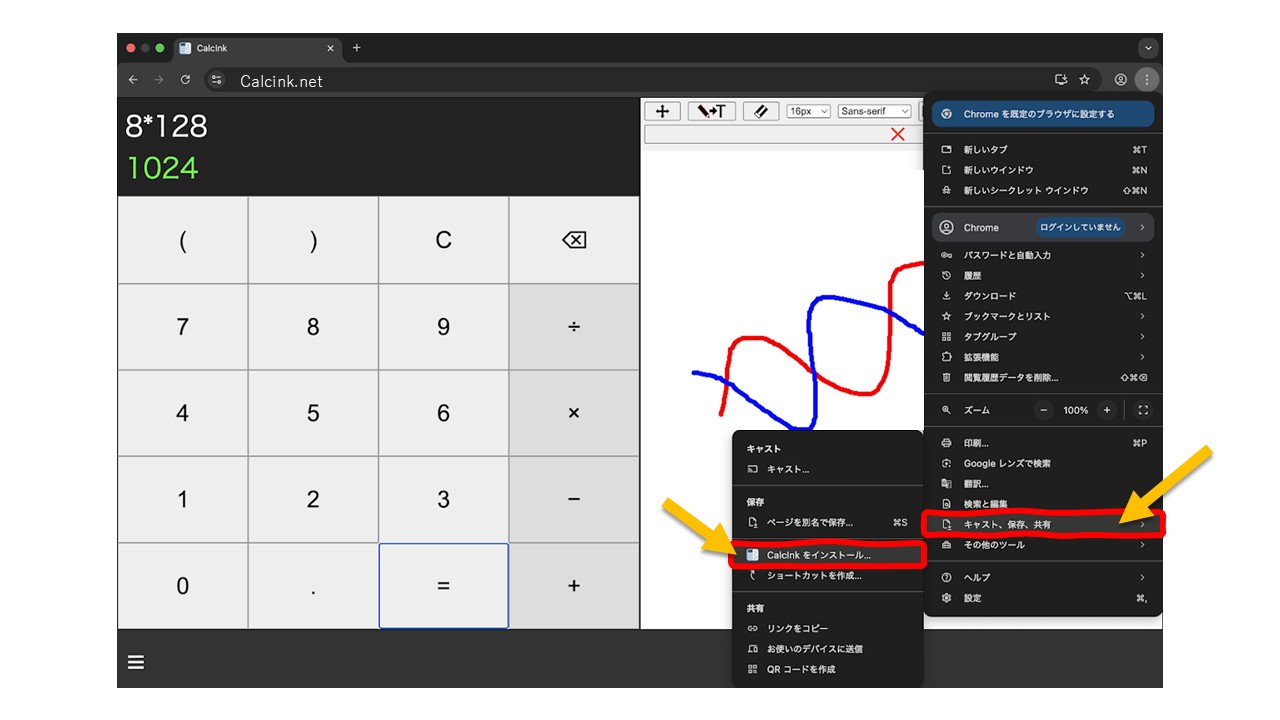Viewport: 1280px width, 720px height.
Task: Click the minus operator key
Action: tap(574, 499)
